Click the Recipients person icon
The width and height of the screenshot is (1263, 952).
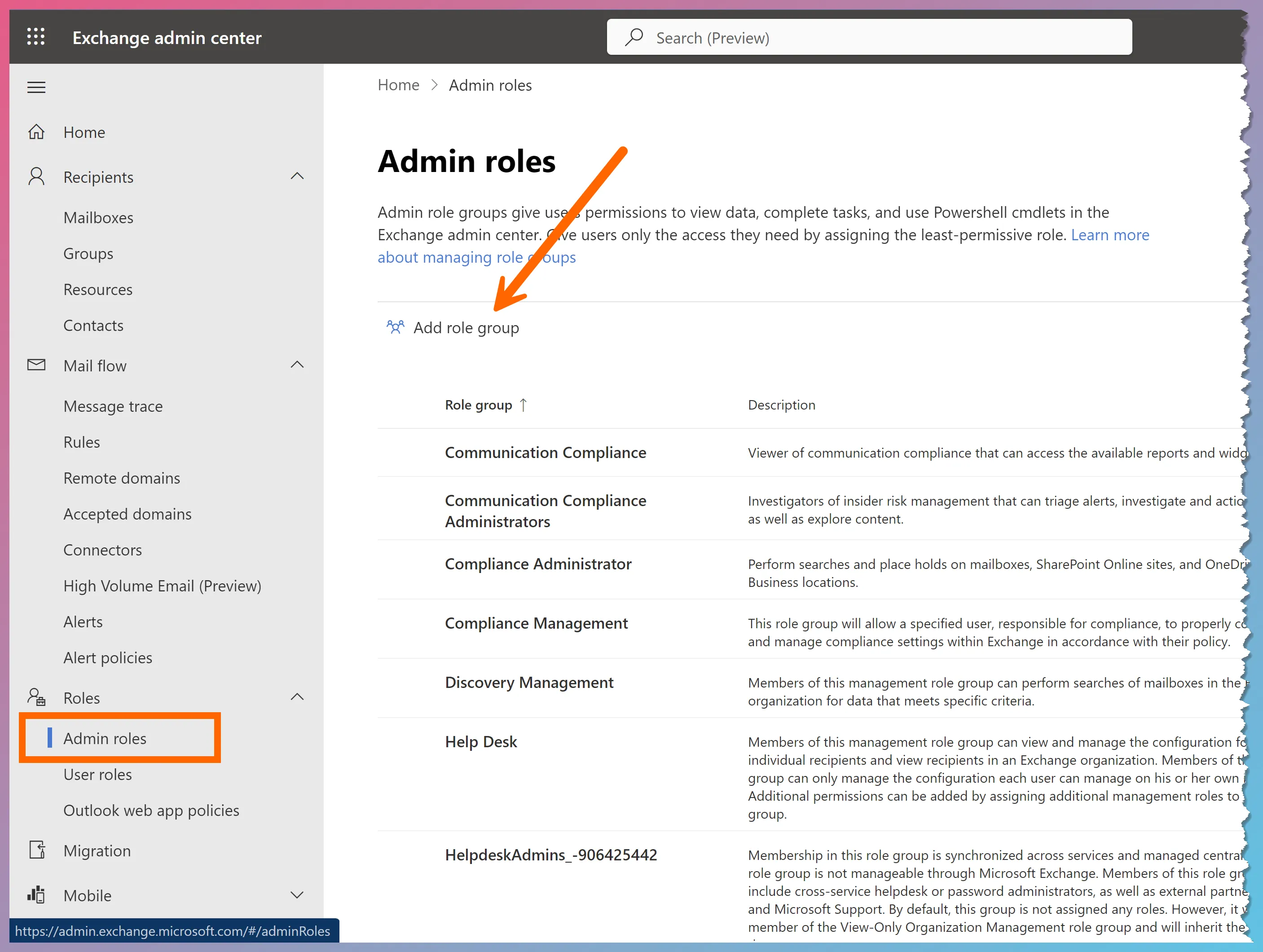36,176
